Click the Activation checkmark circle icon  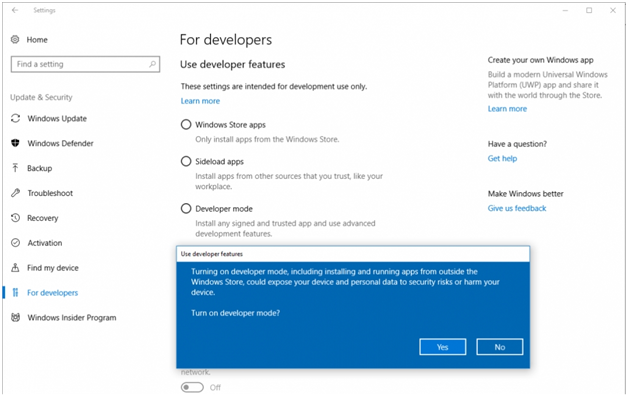(16, 243)
